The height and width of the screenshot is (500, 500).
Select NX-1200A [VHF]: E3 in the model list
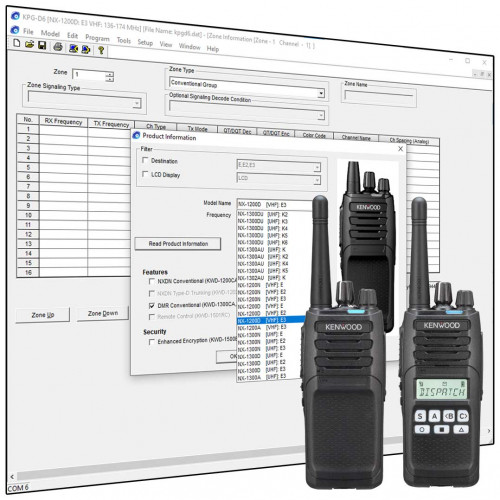click(262, 327)
